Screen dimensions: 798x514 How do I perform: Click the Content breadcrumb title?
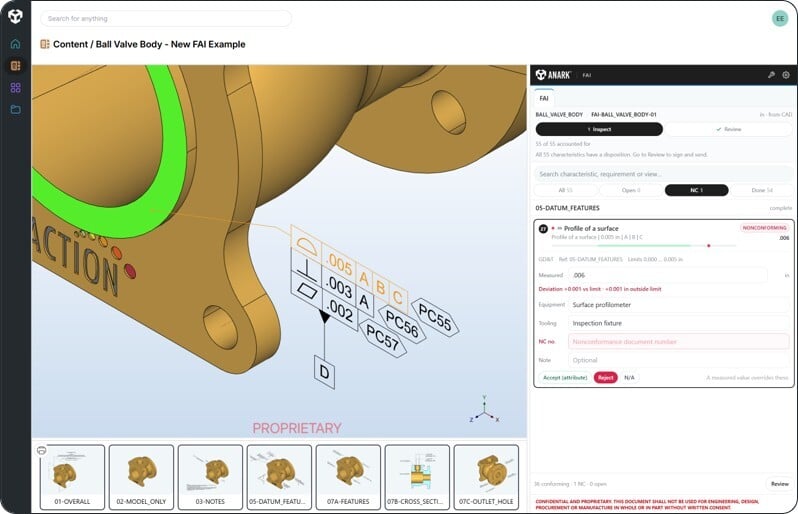(149, 44)
